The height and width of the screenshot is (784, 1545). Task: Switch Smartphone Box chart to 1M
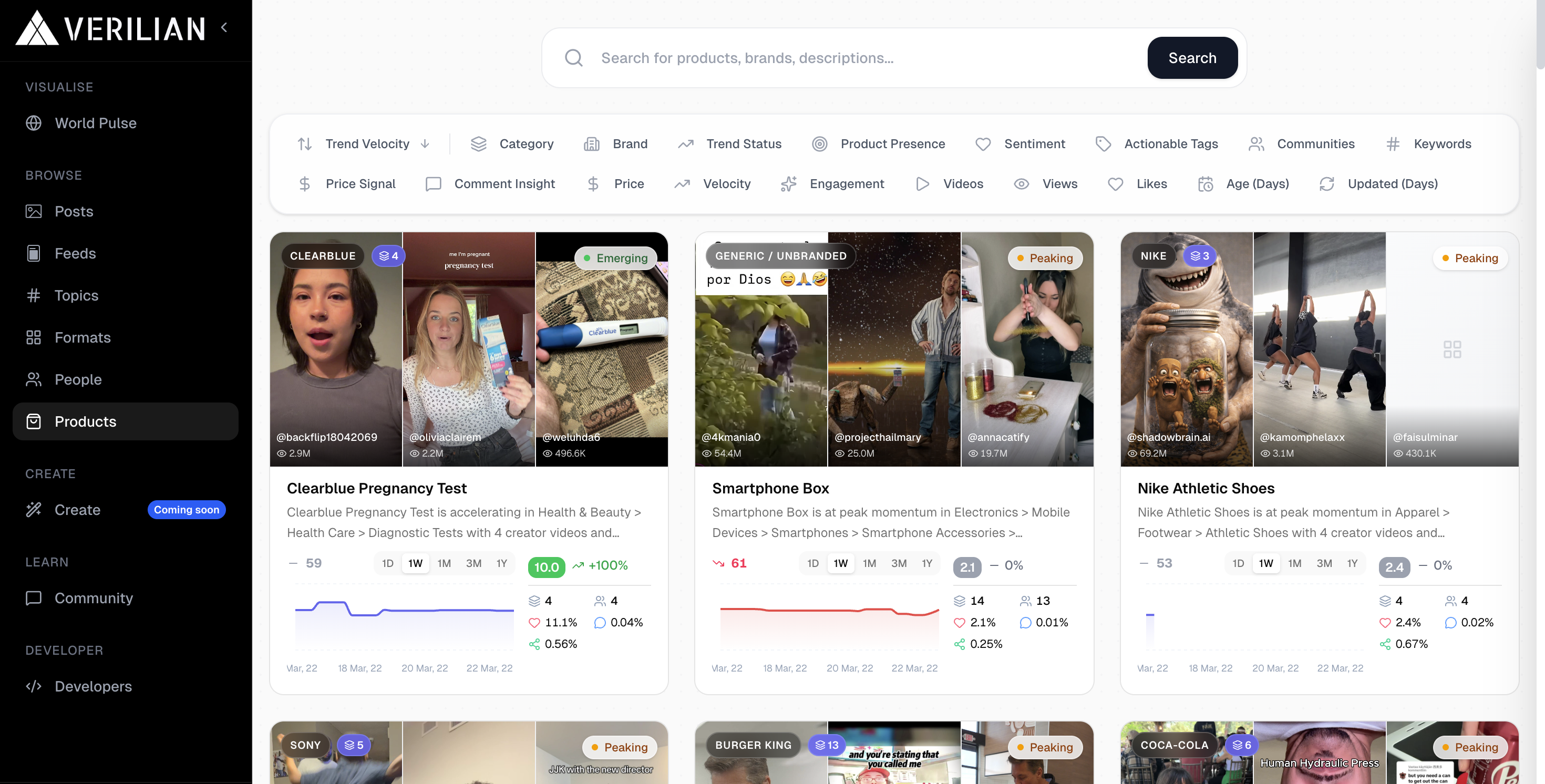[x=869, y=563]
